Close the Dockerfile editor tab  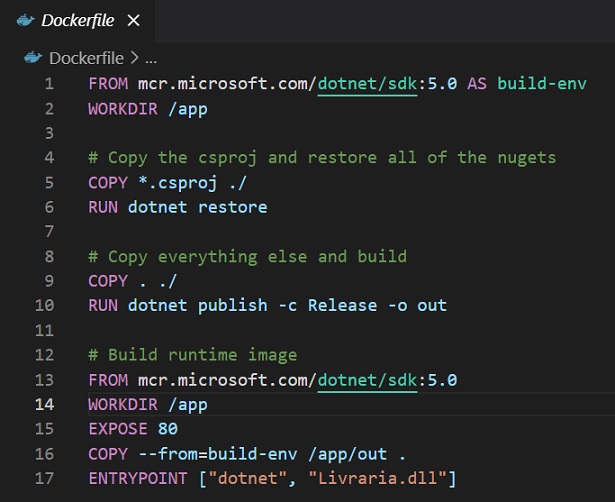point(134,20)
